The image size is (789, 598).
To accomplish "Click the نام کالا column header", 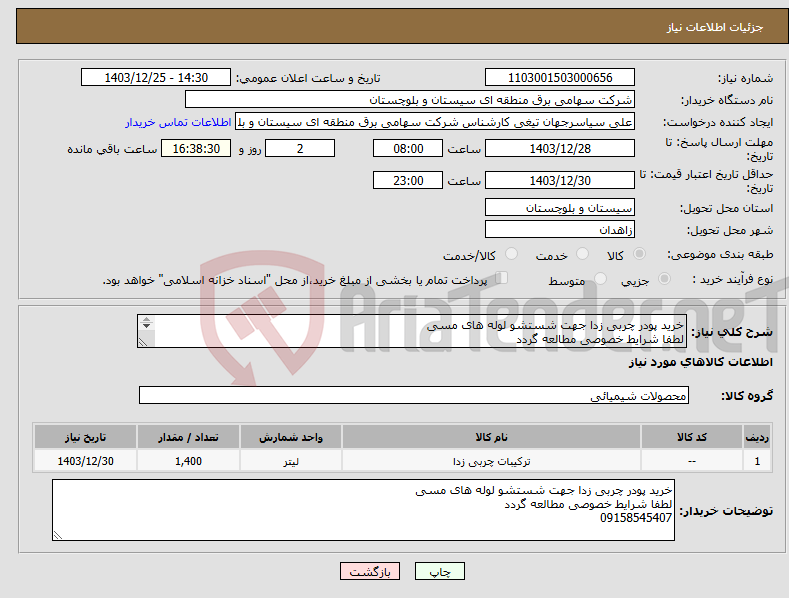I will point(491,437).
